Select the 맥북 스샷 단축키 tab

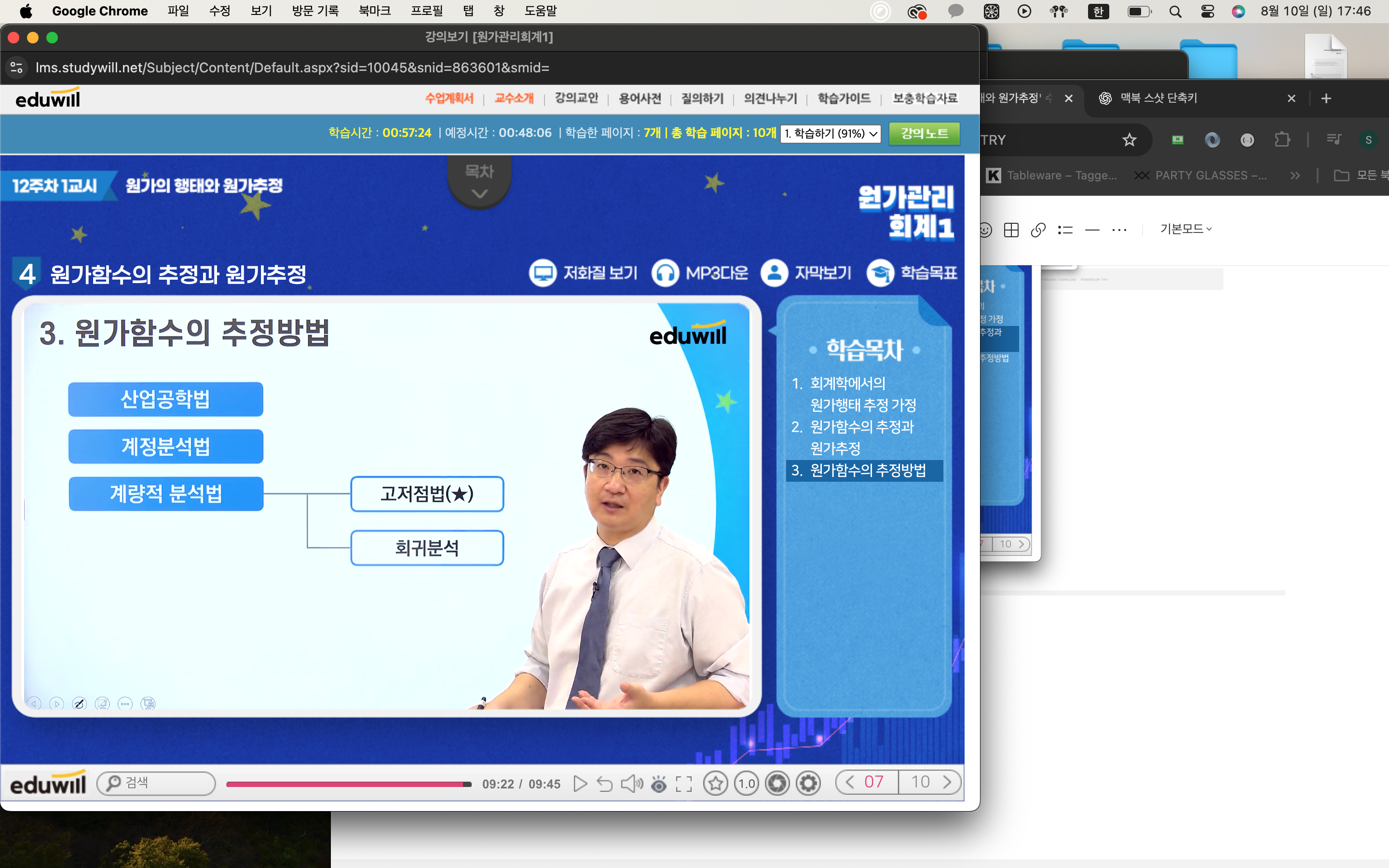tap(1159, 98)
